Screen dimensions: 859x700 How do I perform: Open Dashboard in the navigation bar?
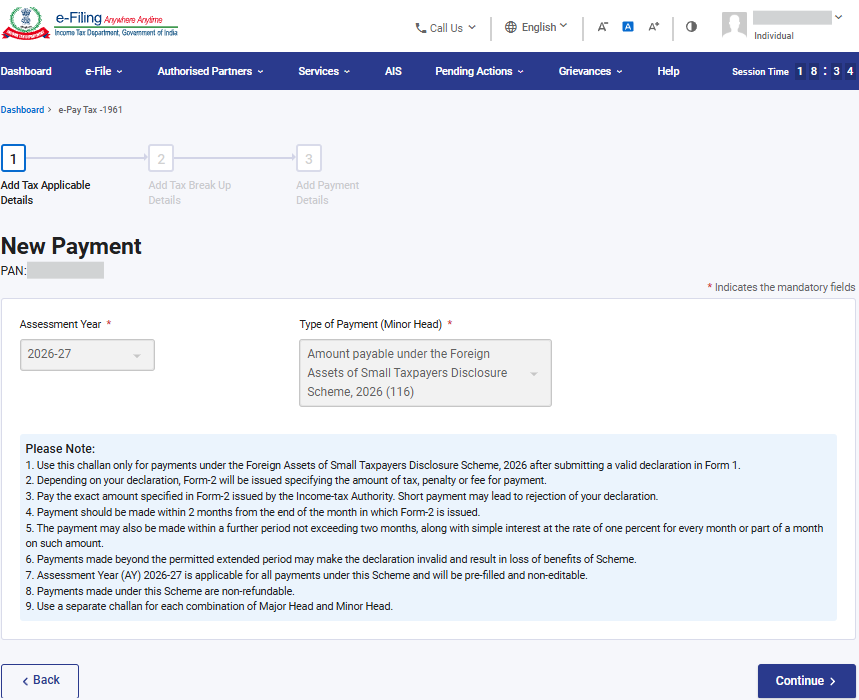[26, 71]
